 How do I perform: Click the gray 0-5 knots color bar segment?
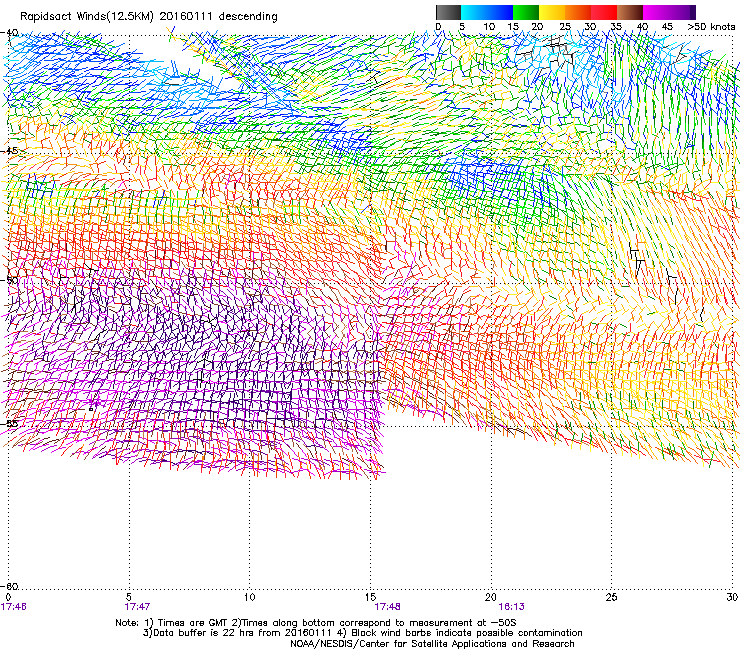(x=448, y=12)
